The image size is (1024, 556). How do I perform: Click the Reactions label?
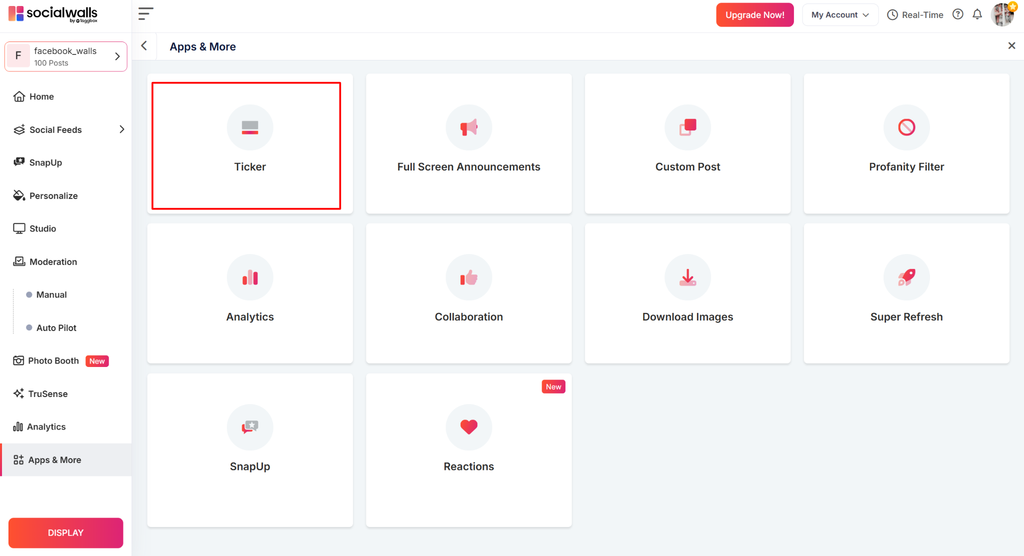469,466
